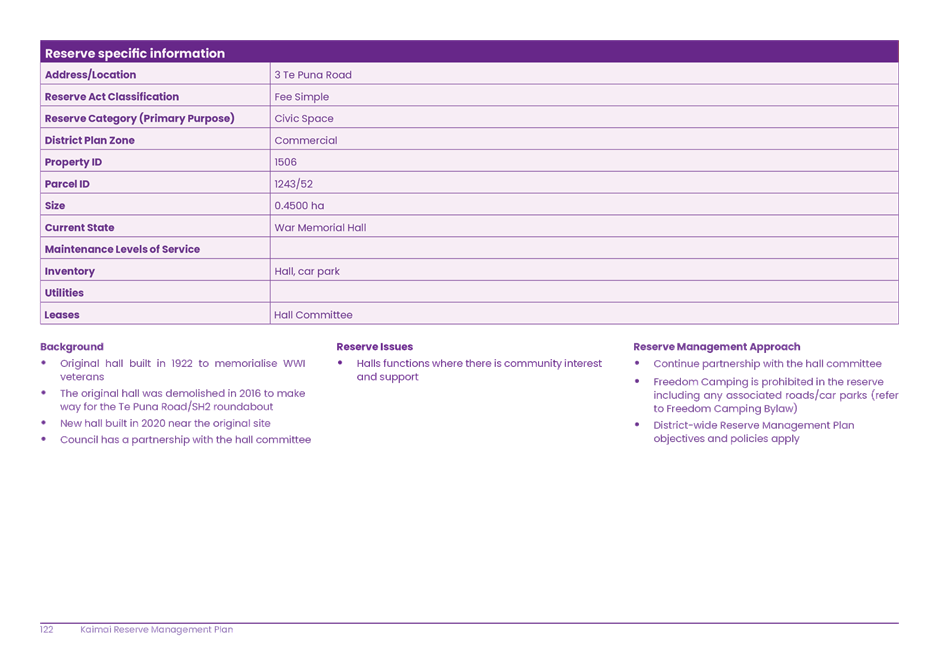939x664 pixels.
Task: Select the '3 Te Puna Road' address value
Action: pos(313,75)
